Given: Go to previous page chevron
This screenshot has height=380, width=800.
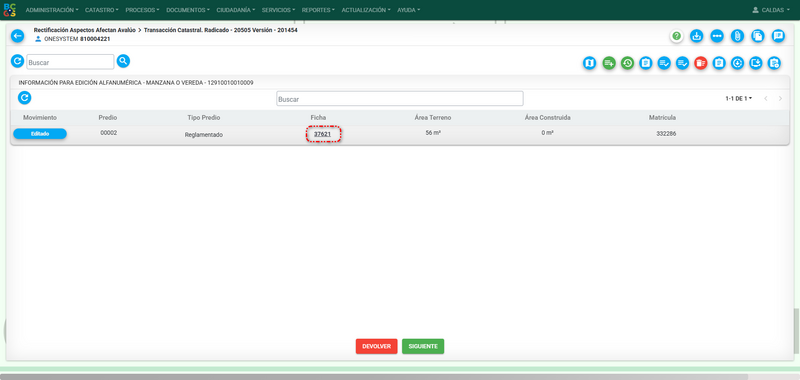Looking at the screenshot, I should pyautogui.click(x=766, y=98).
